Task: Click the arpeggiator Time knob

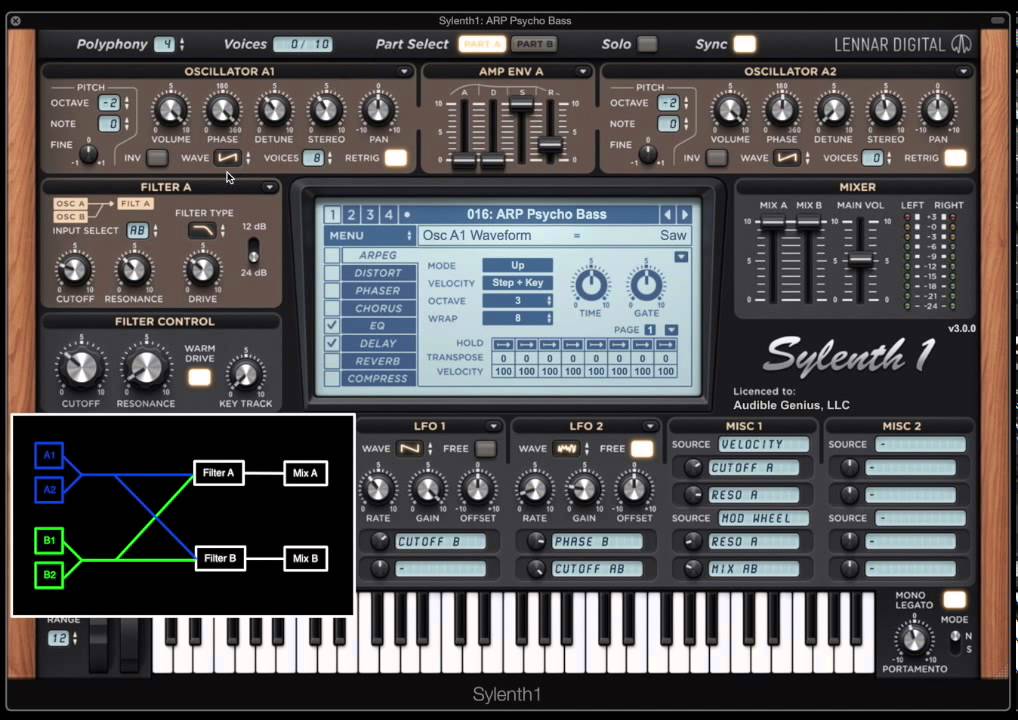Action: pyautogui.click(x=591, y=284)
